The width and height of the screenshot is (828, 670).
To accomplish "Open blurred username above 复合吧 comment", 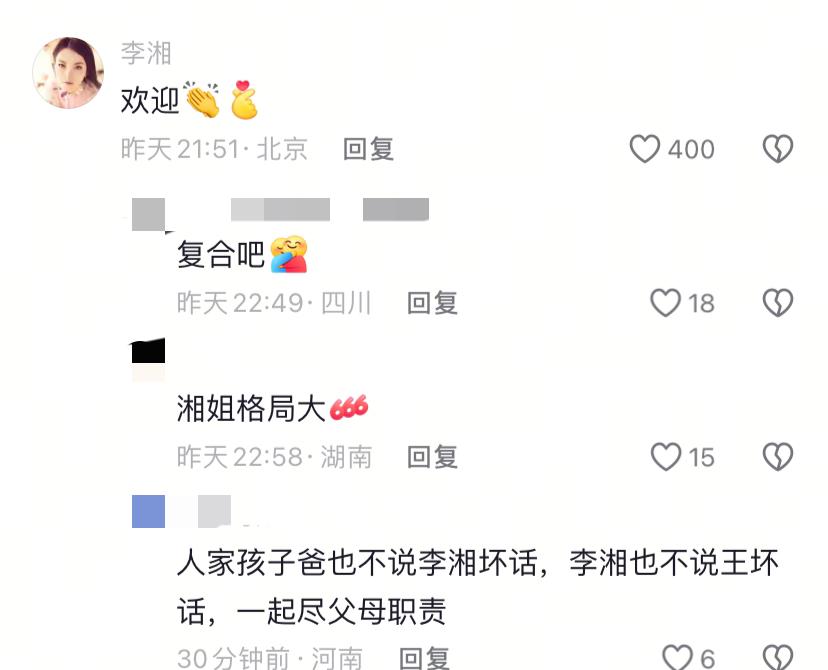I will click(x=280, y=209).
